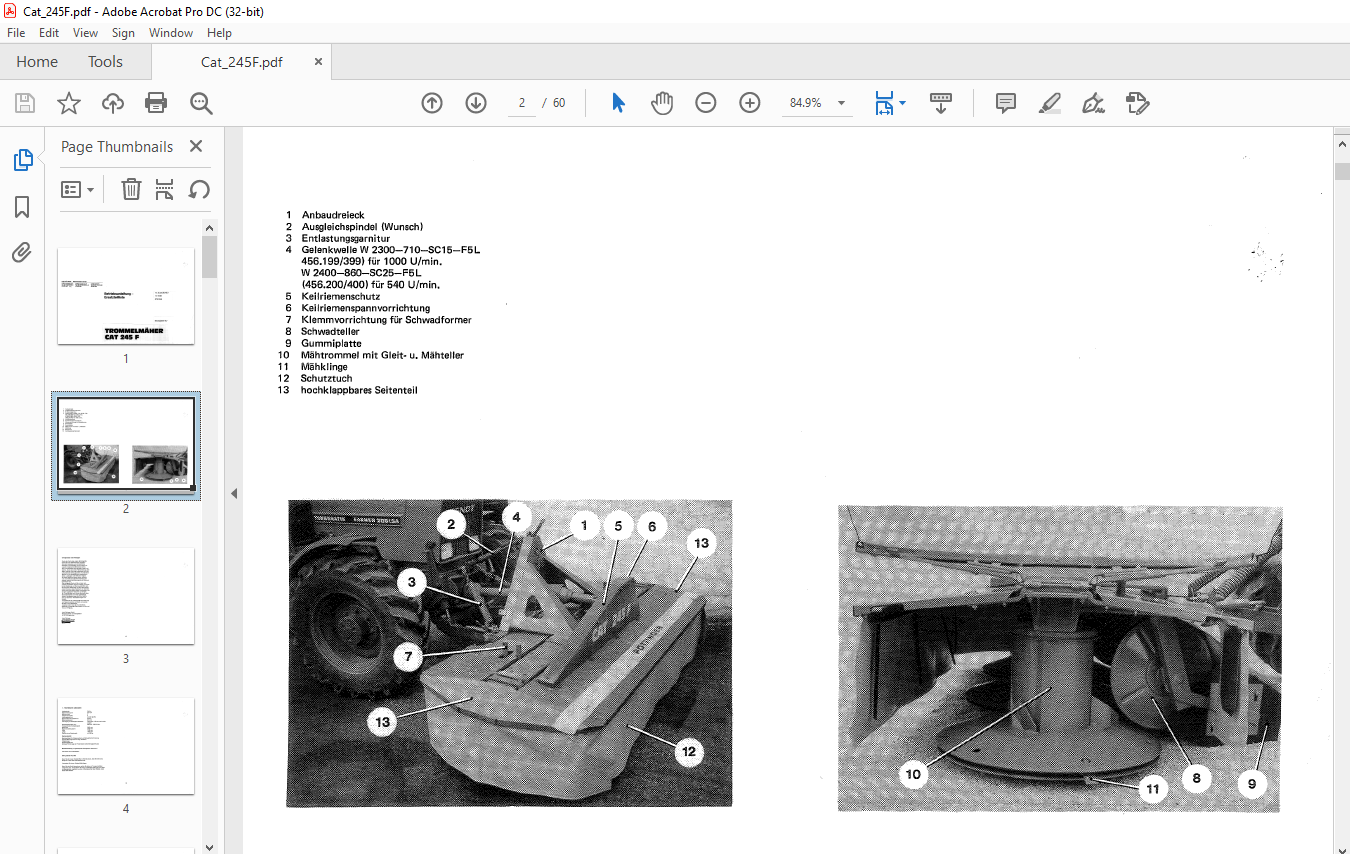The height and width of the screenshot is (854, 1350).
Task: Click the 'Entlastungsgarnitur' legend entry
Action: click(345, 239)
